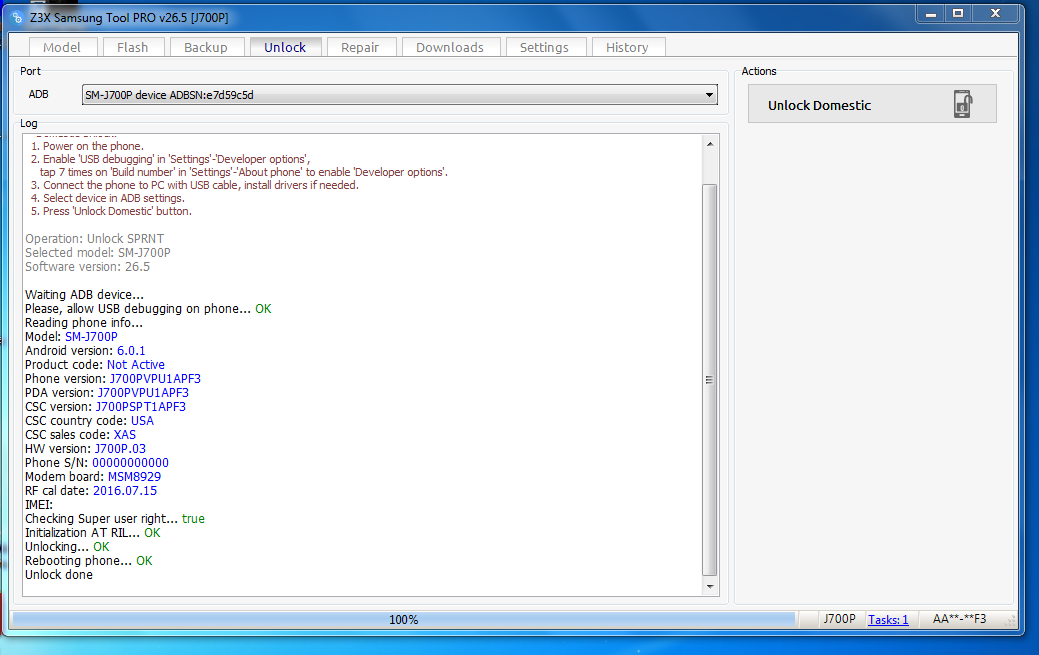Open the Settings tab
The image size is (1039, 655).
click(x=545, y=47)
